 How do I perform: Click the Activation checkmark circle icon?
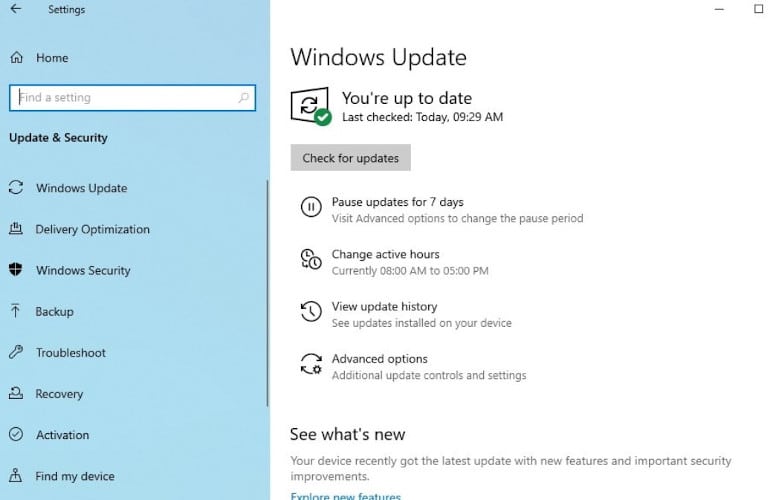(x=16, y=434)
